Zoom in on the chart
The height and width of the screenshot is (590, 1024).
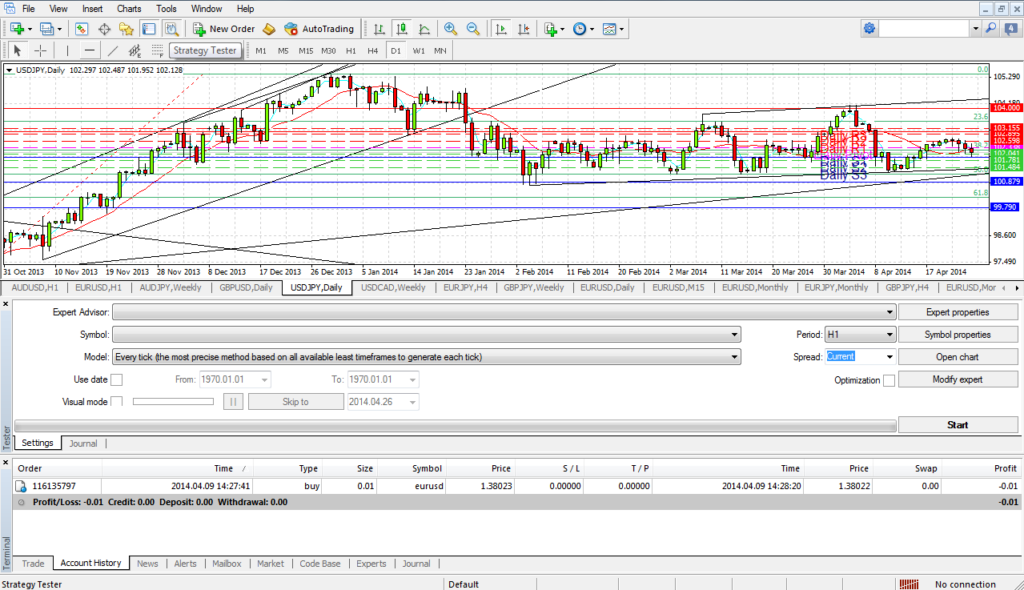451,29
